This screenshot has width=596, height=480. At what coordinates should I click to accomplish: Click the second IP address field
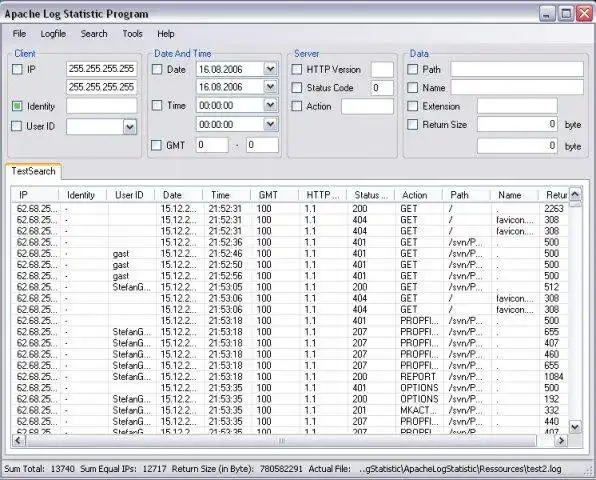pyautogui.click(x=101, y=87)
